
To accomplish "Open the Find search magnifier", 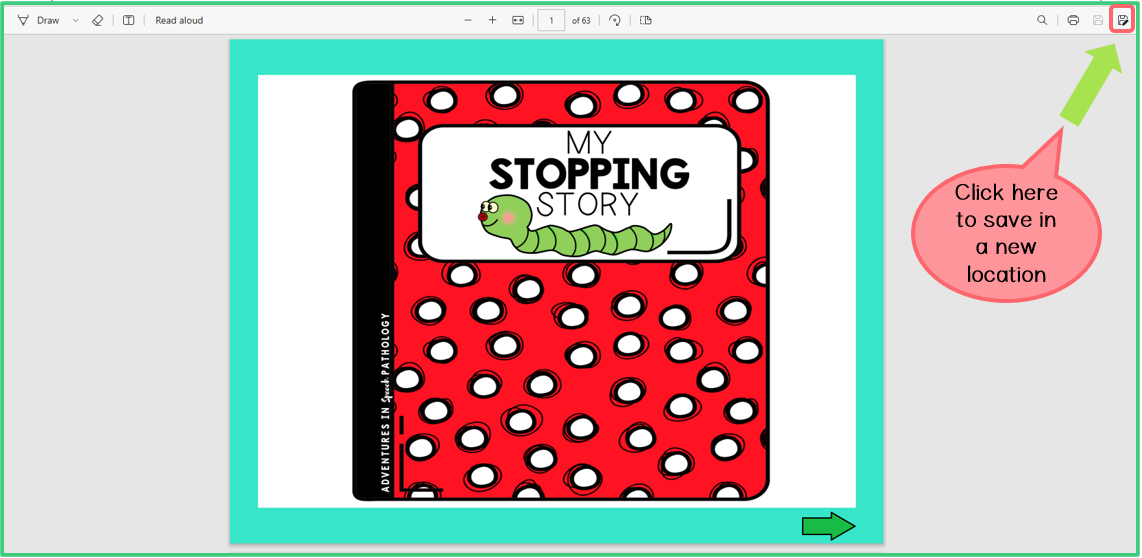I will point(1042,20).
